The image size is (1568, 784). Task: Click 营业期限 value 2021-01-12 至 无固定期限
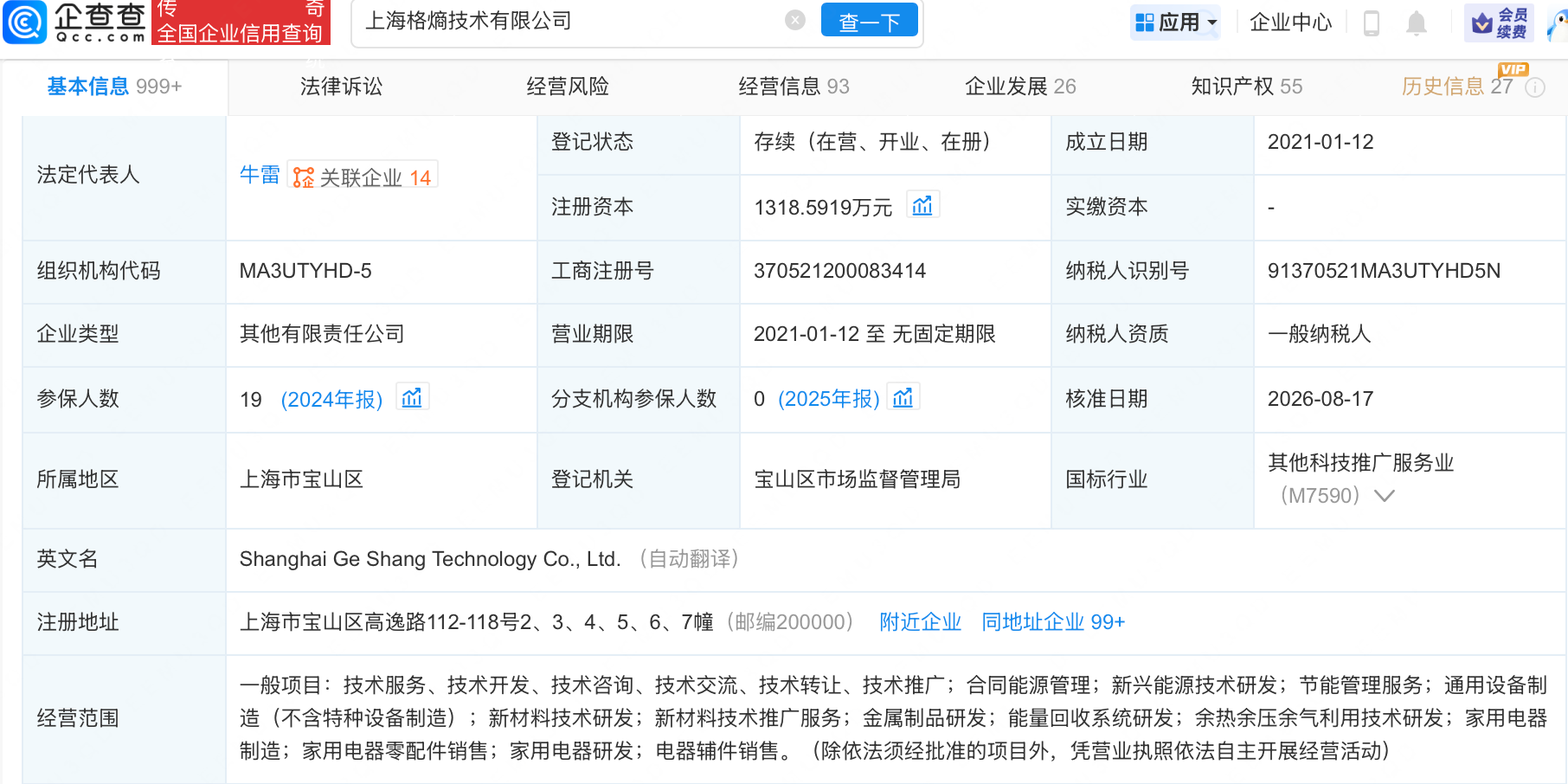875,334
